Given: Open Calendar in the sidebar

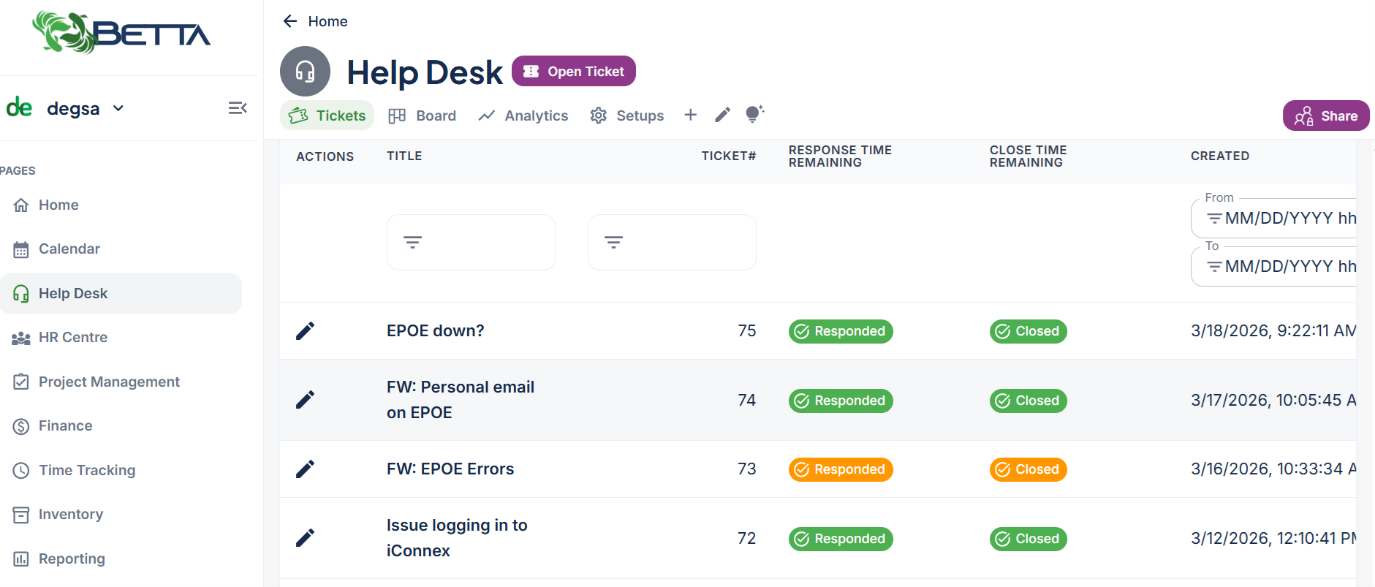Looking at the screenshot, I should coord(120,249).
